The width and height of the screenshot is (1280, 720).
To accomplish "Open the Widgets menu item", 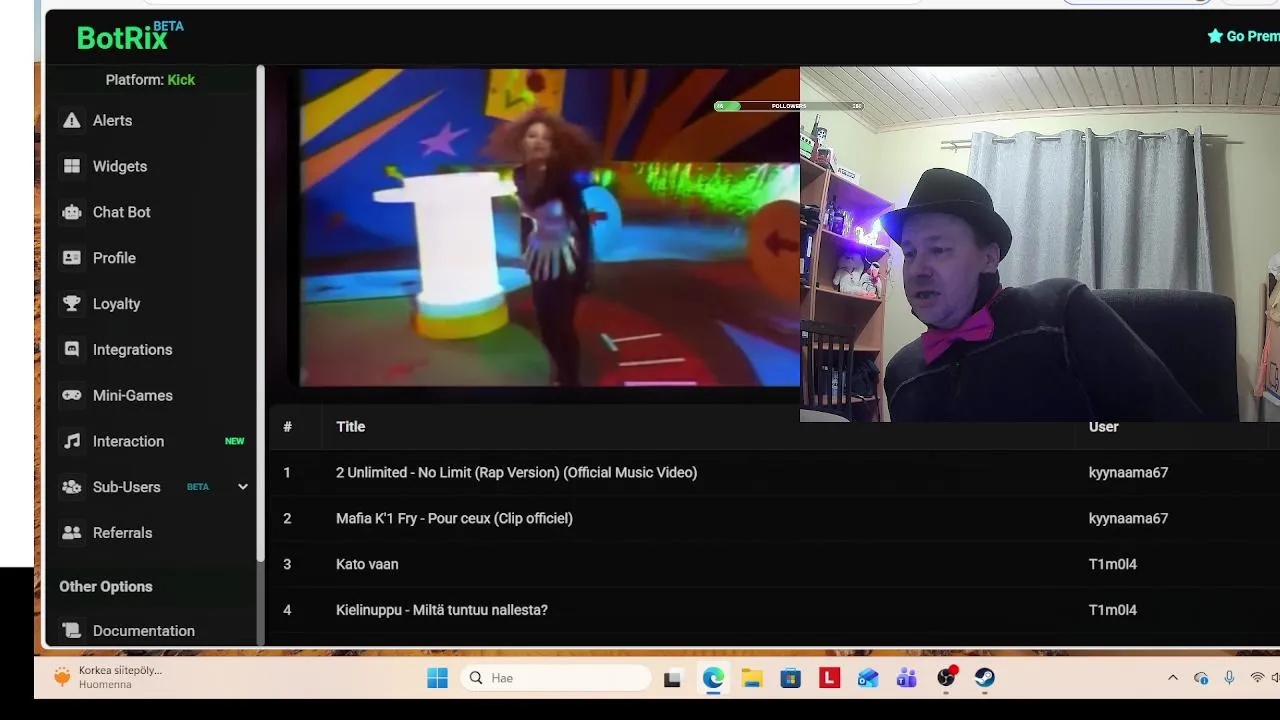I will 120,166.
